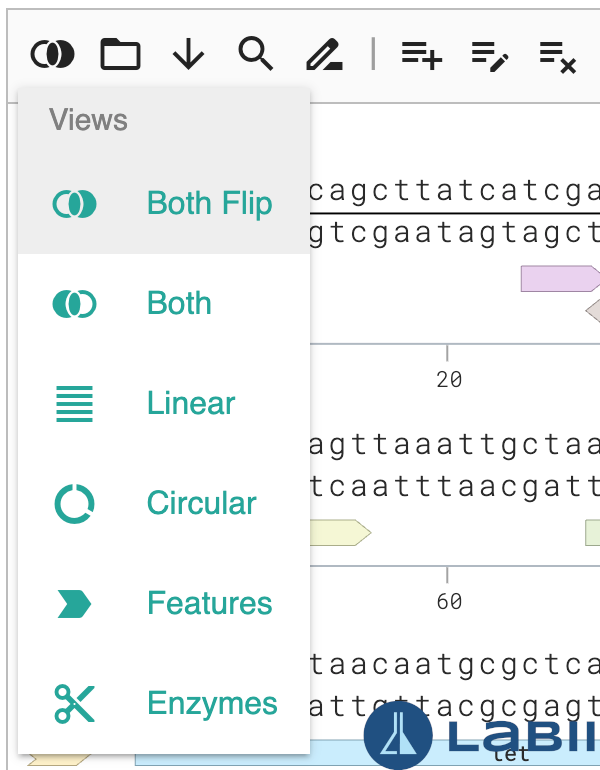
Task: Click the edit annotation list icon
Action: [490, 54]
